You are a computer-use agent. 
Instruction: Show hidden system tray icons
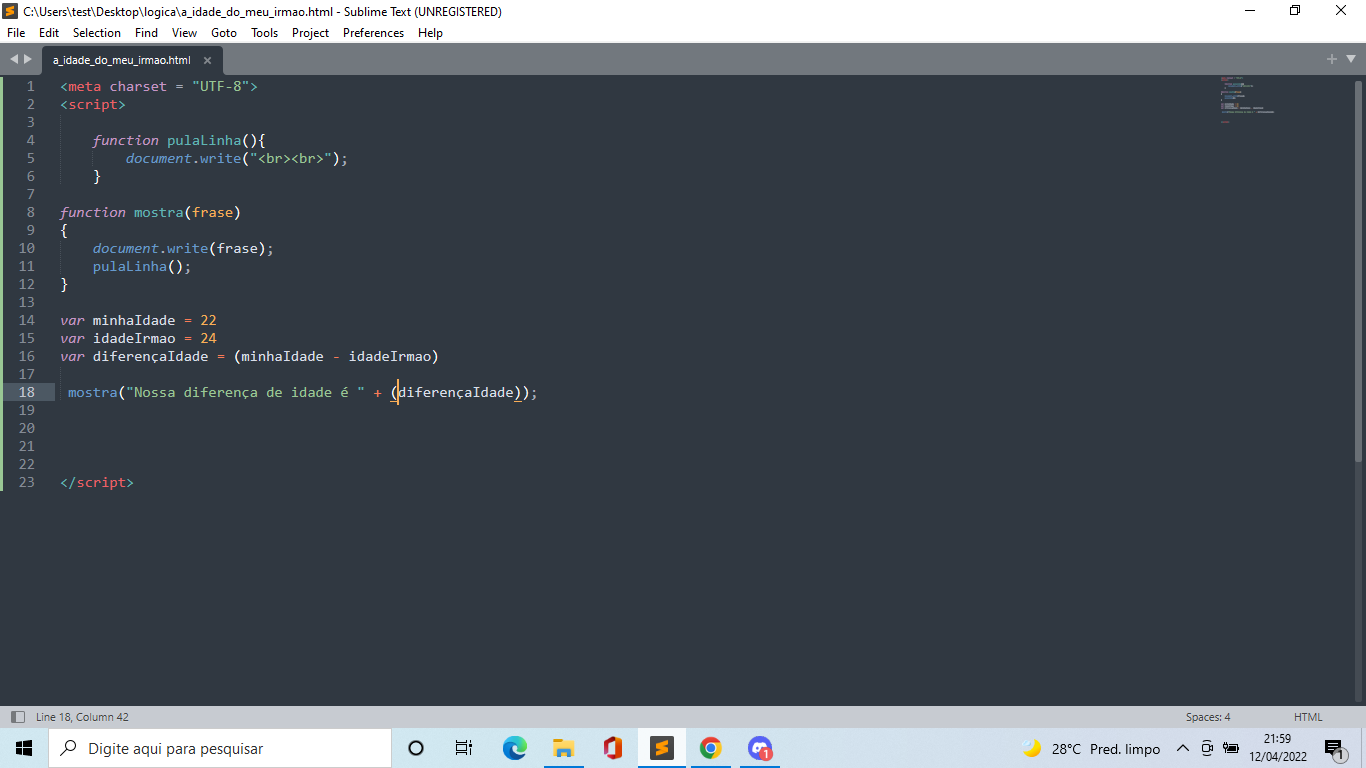coord(1182,748)
